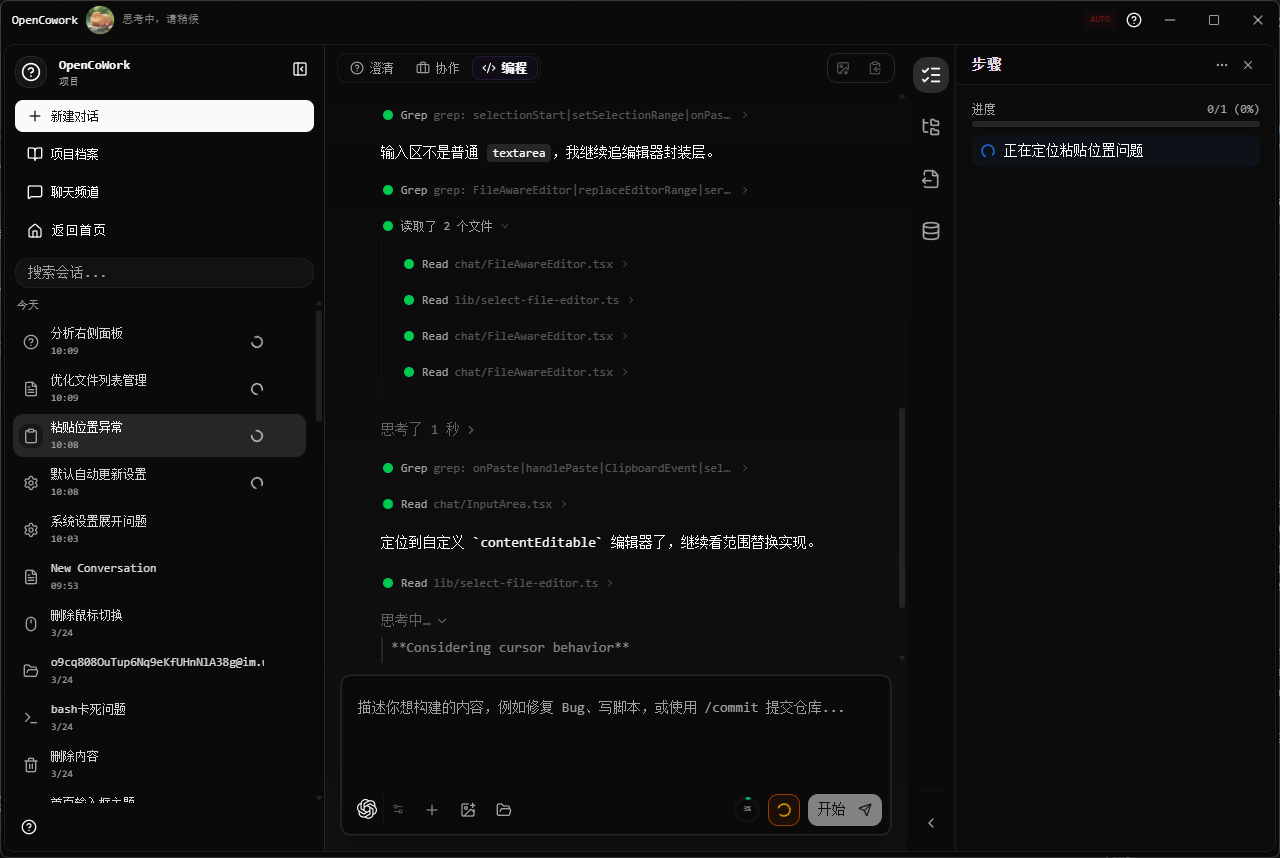Expand the '思考了 1 秒' thinking section
Screen dimensions: 1280x858
[468, 428]
